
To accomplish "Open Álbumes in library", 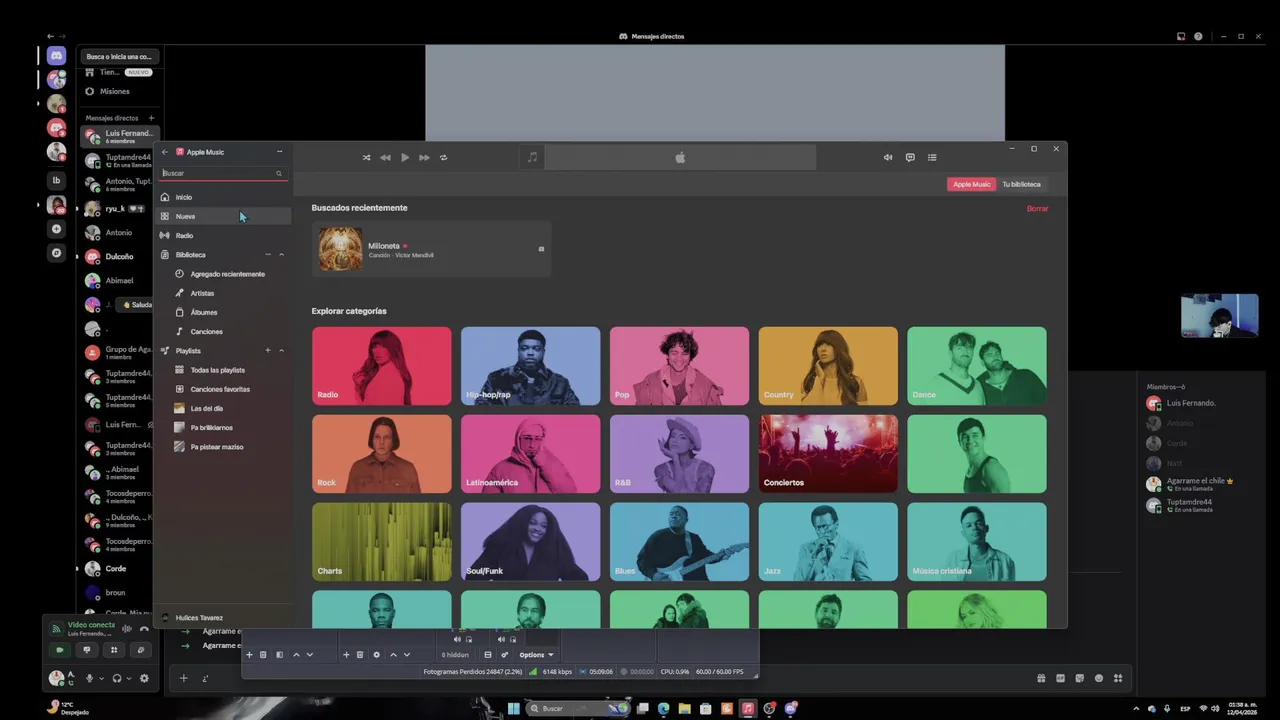I will tap(223, 312).
